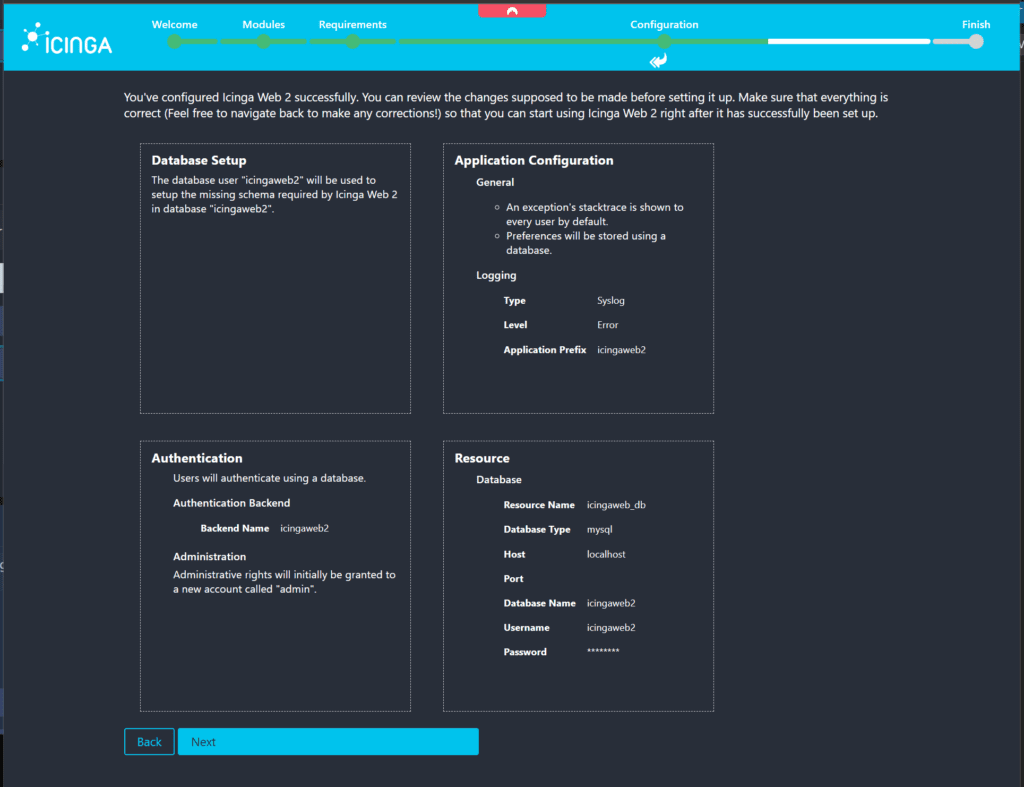This screenshot has width=1024, height=787.
Task: Go to the Requirements step circle
Action: [x=352, y=42]
